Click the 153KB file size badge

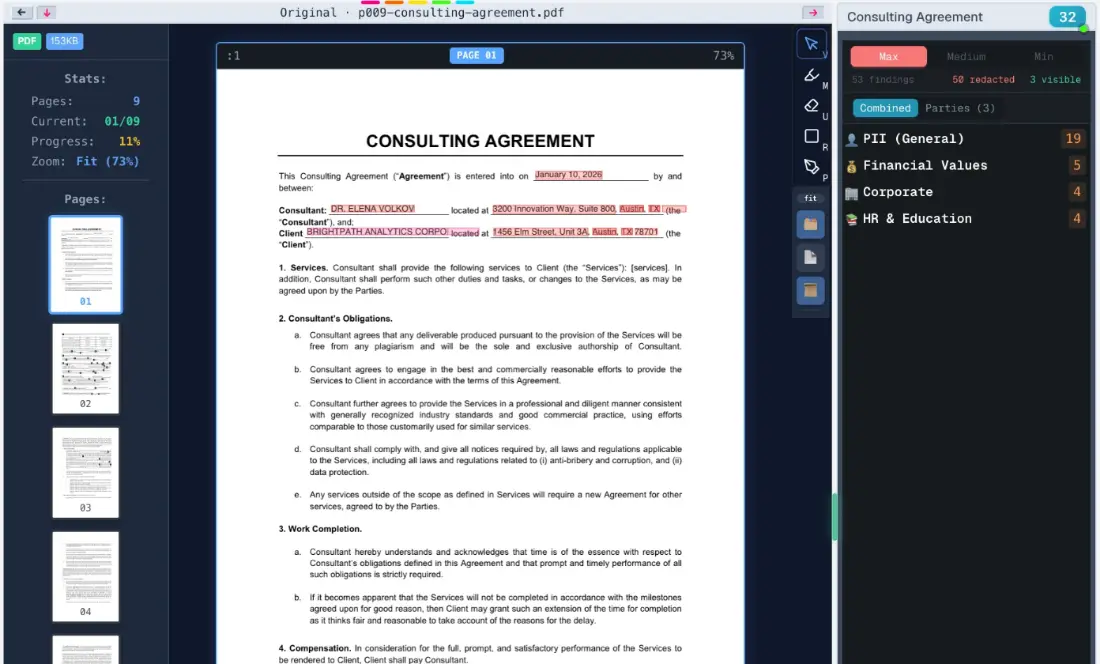(65, 41)
